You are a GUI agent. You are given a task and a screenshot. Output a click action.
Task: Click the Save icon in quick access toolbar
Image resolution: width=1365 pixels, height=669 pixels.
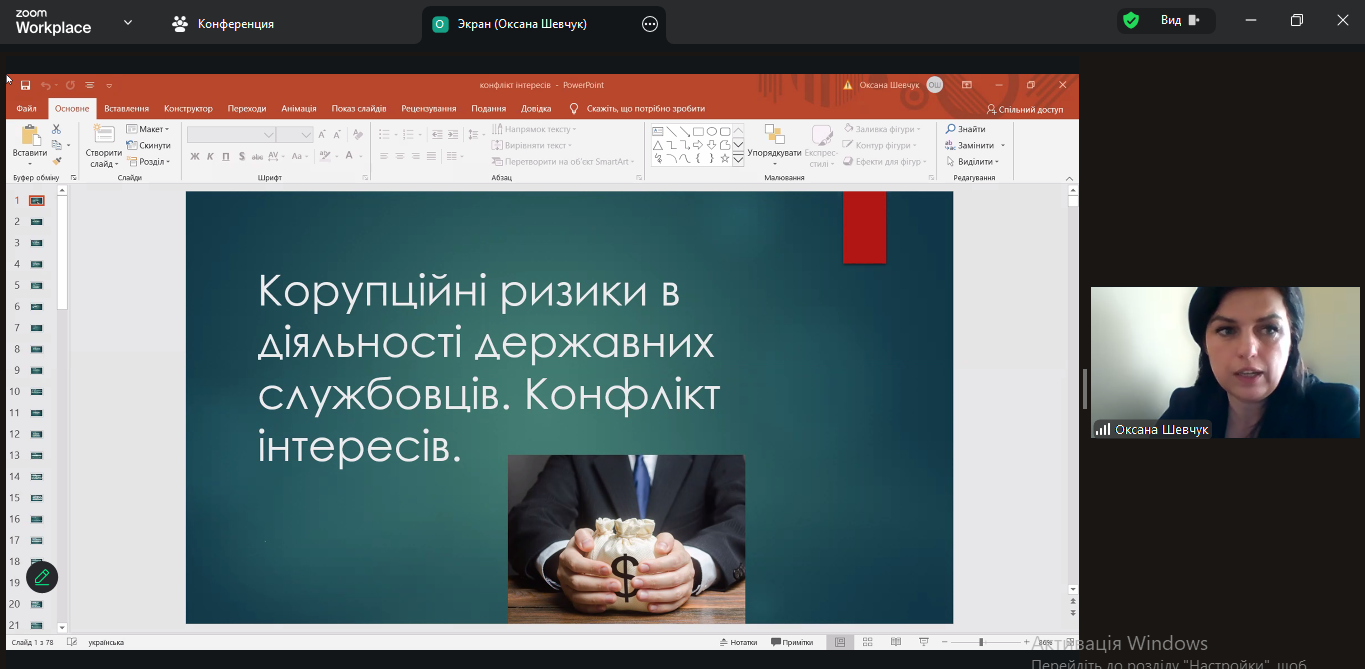[25, 85]
